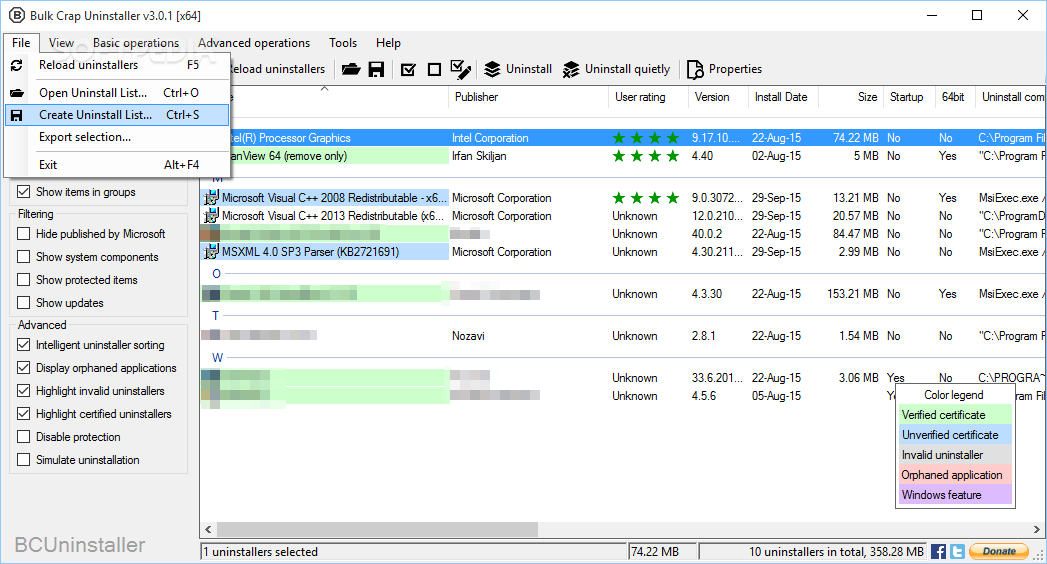The image size is (1047, 564).
Task: Sort by User rating column header
Action: click(648, 97)
